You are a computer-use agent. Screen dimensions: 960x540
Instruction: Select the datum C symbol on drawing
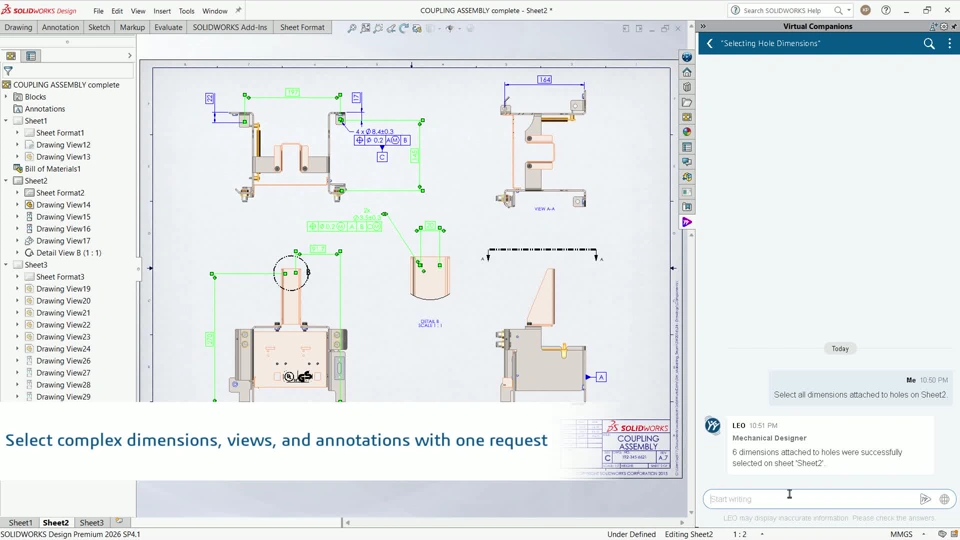pyautogui.click(x=382, y=157)
